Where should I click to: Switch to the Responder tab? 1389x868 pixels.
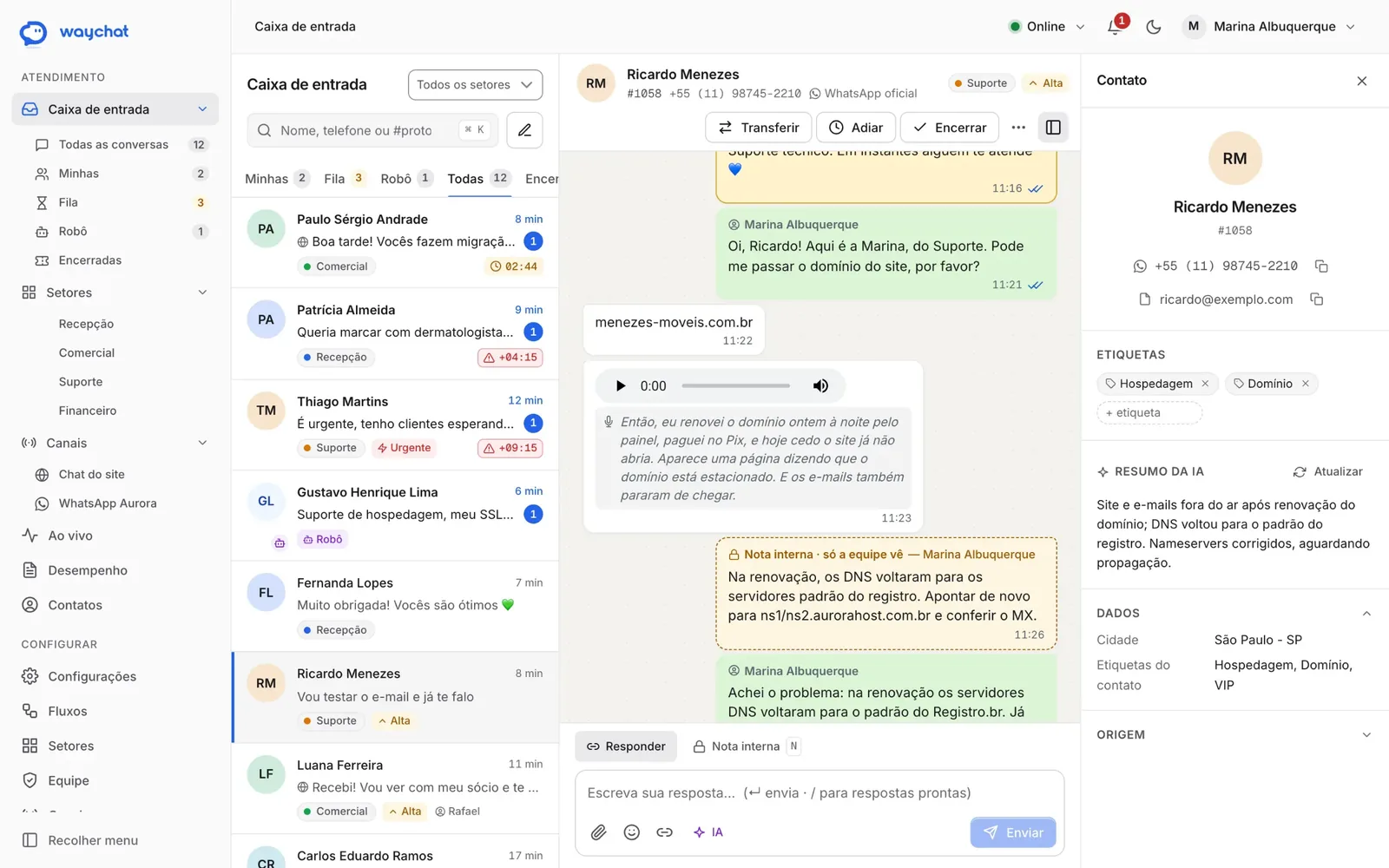[x=626, y=746]
